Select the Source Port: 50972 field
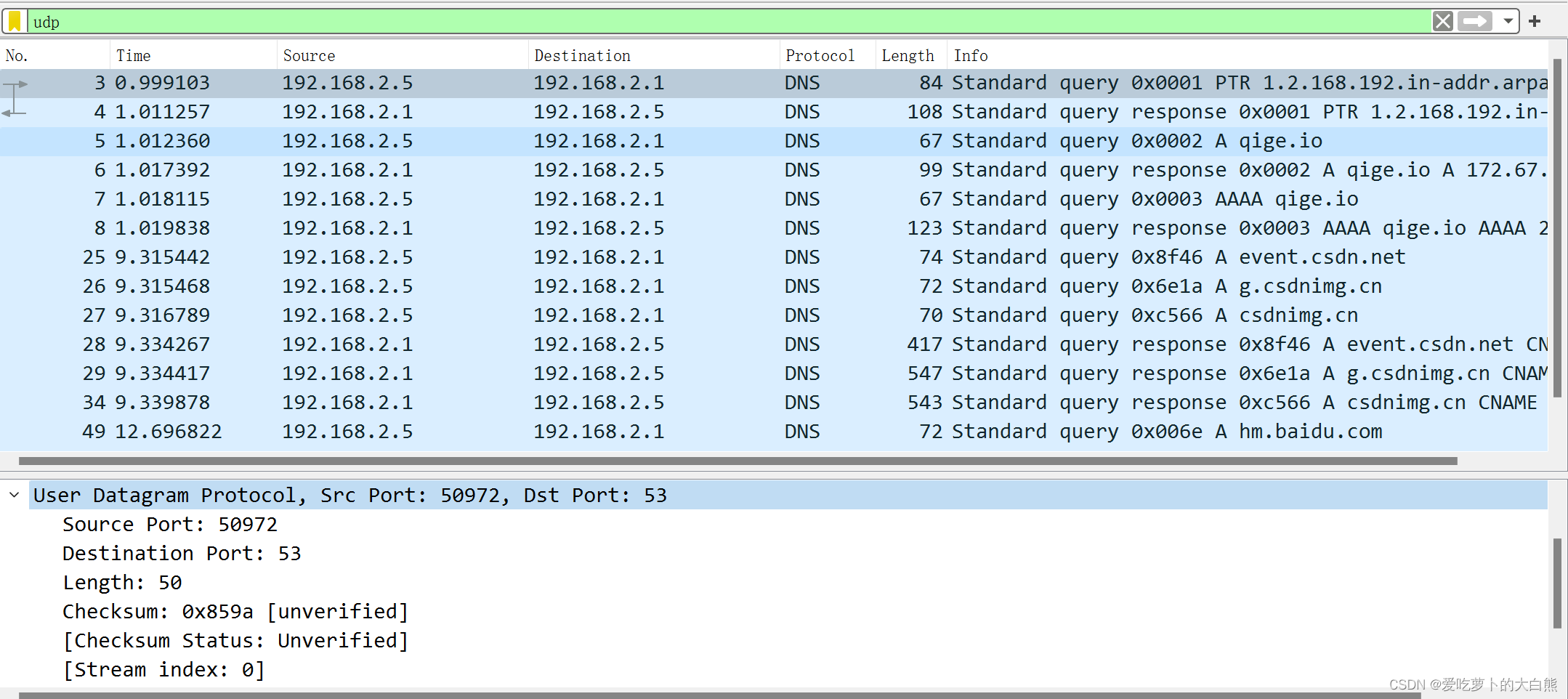This screenshot has height=699, width=1568. (170, 524)
